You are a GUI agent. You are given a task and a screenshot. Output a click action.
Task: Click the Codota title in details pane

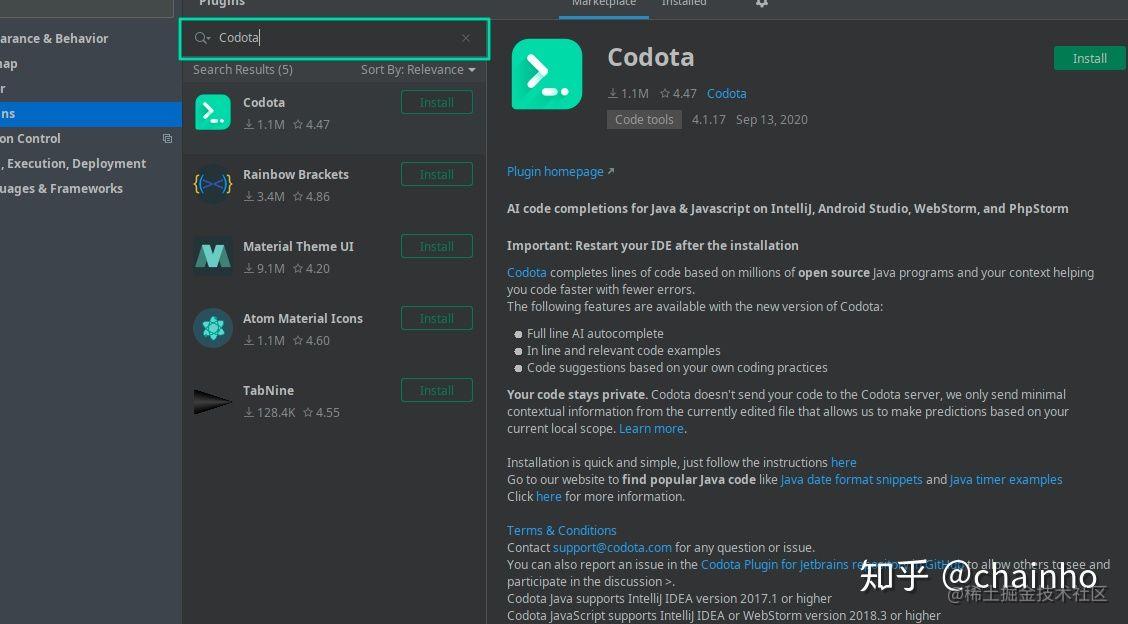(651, 58)
